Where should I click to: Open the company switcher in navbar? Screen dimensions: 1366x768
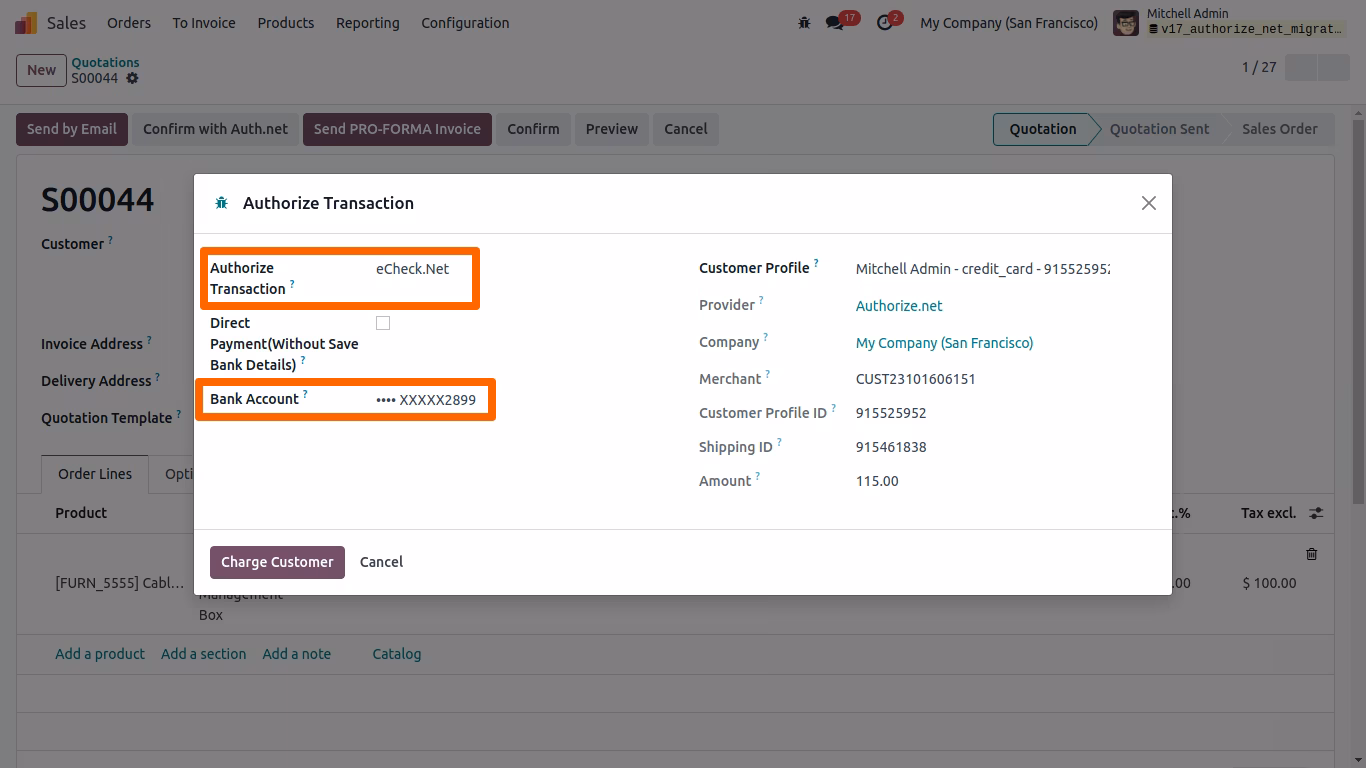(1009, 22)
